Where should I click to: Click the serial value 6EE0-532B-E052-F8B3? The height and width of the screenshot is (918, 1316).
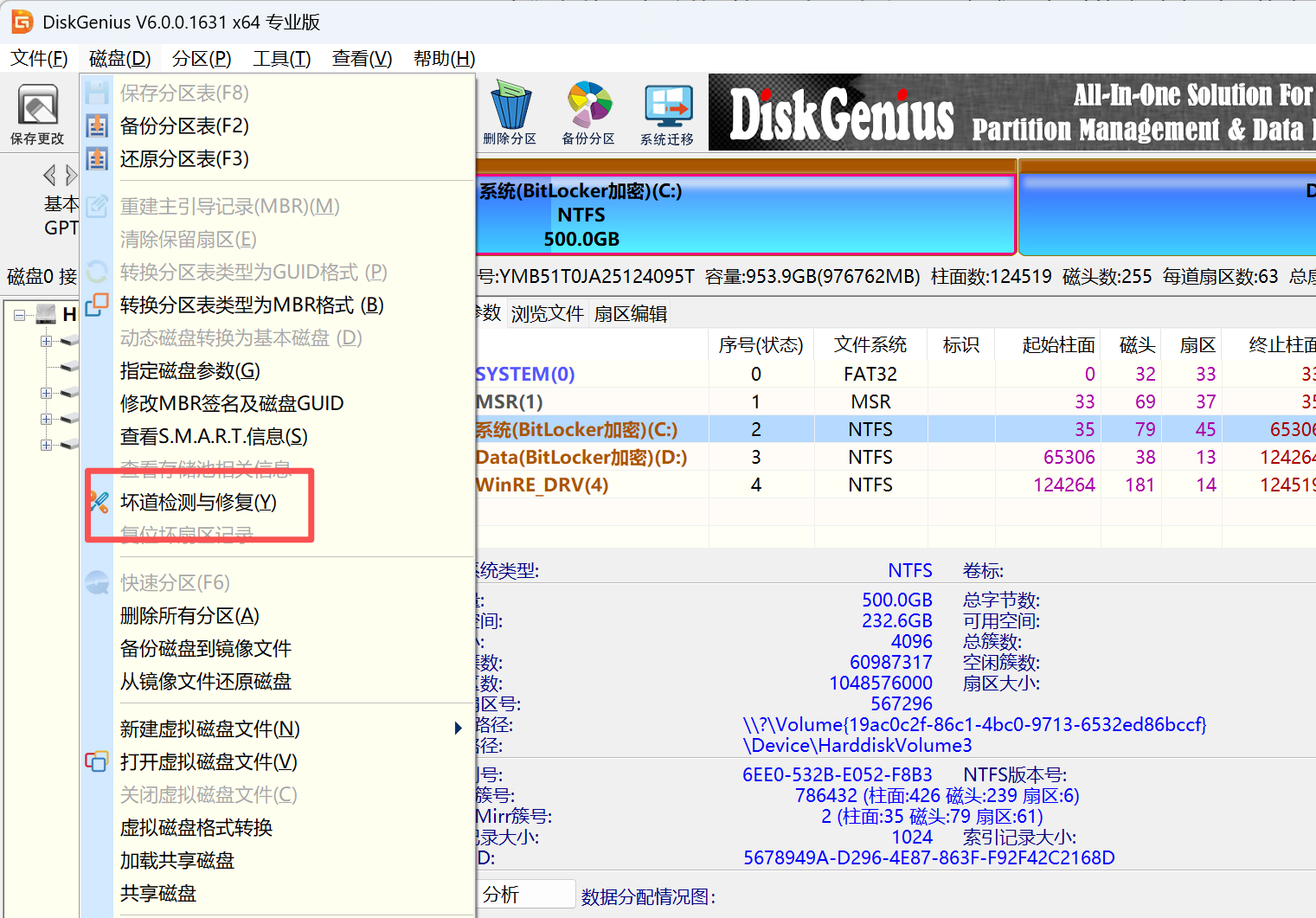838,774
